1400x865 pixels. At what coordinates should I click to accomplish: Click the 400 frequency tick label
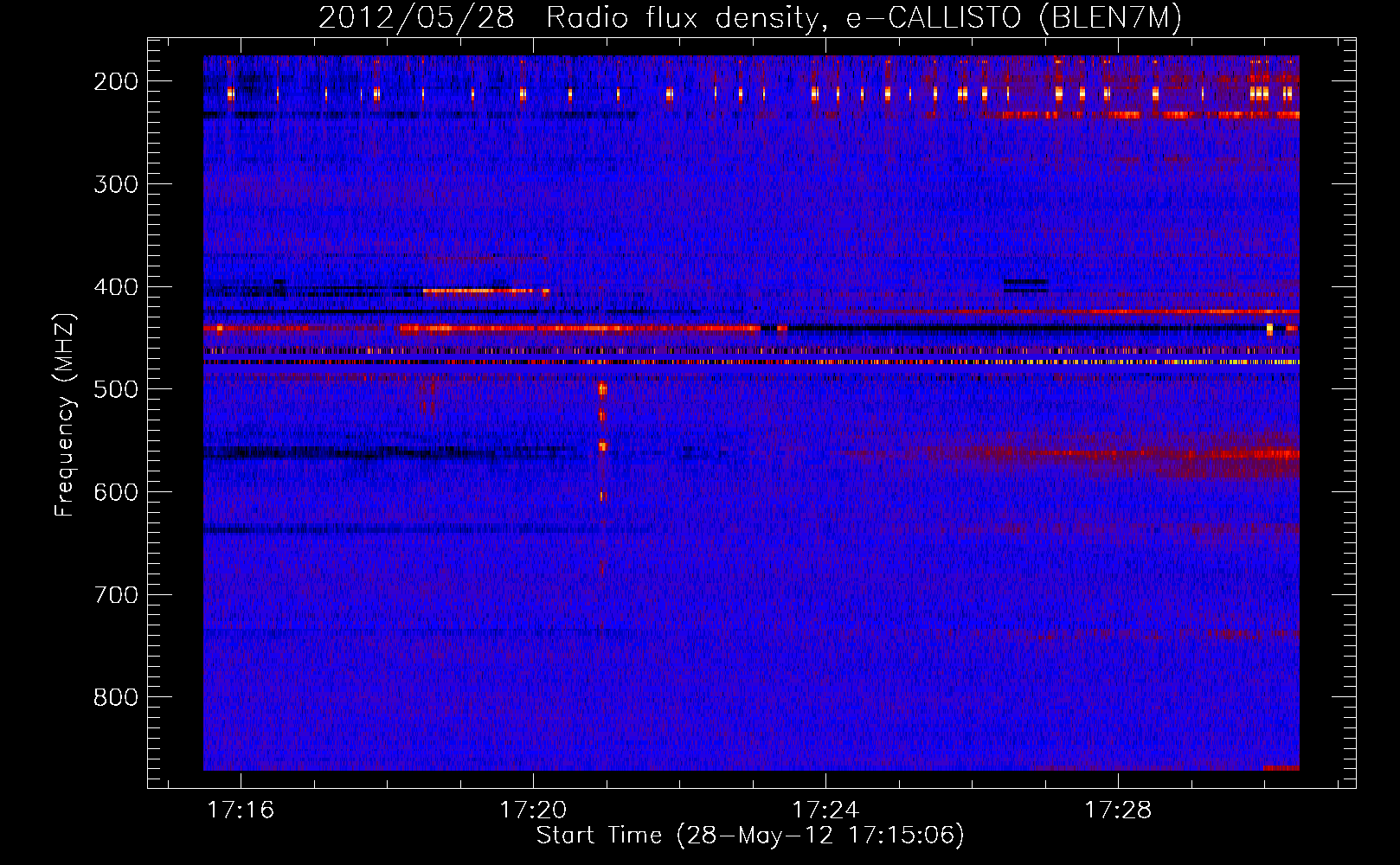(116, 287)
